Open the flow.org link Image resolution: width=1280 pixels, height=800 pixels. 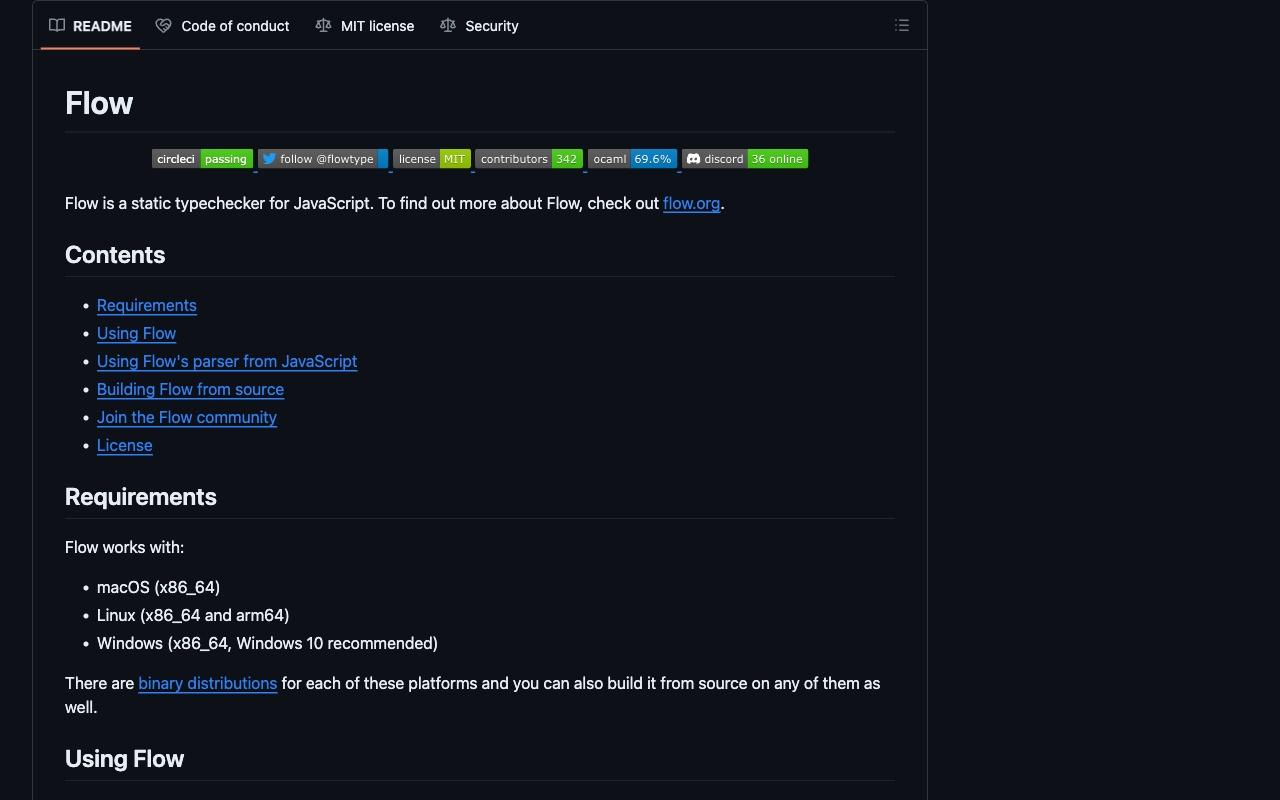point(691,203)
